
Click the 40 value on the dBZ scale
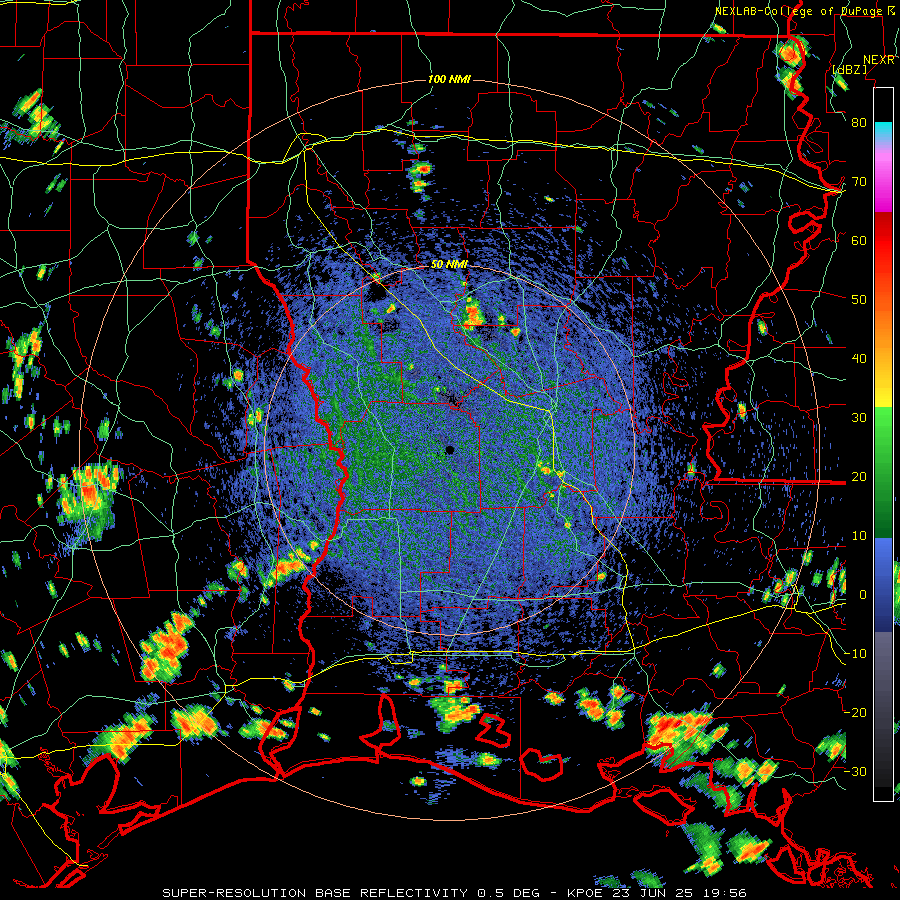(859, 358)
